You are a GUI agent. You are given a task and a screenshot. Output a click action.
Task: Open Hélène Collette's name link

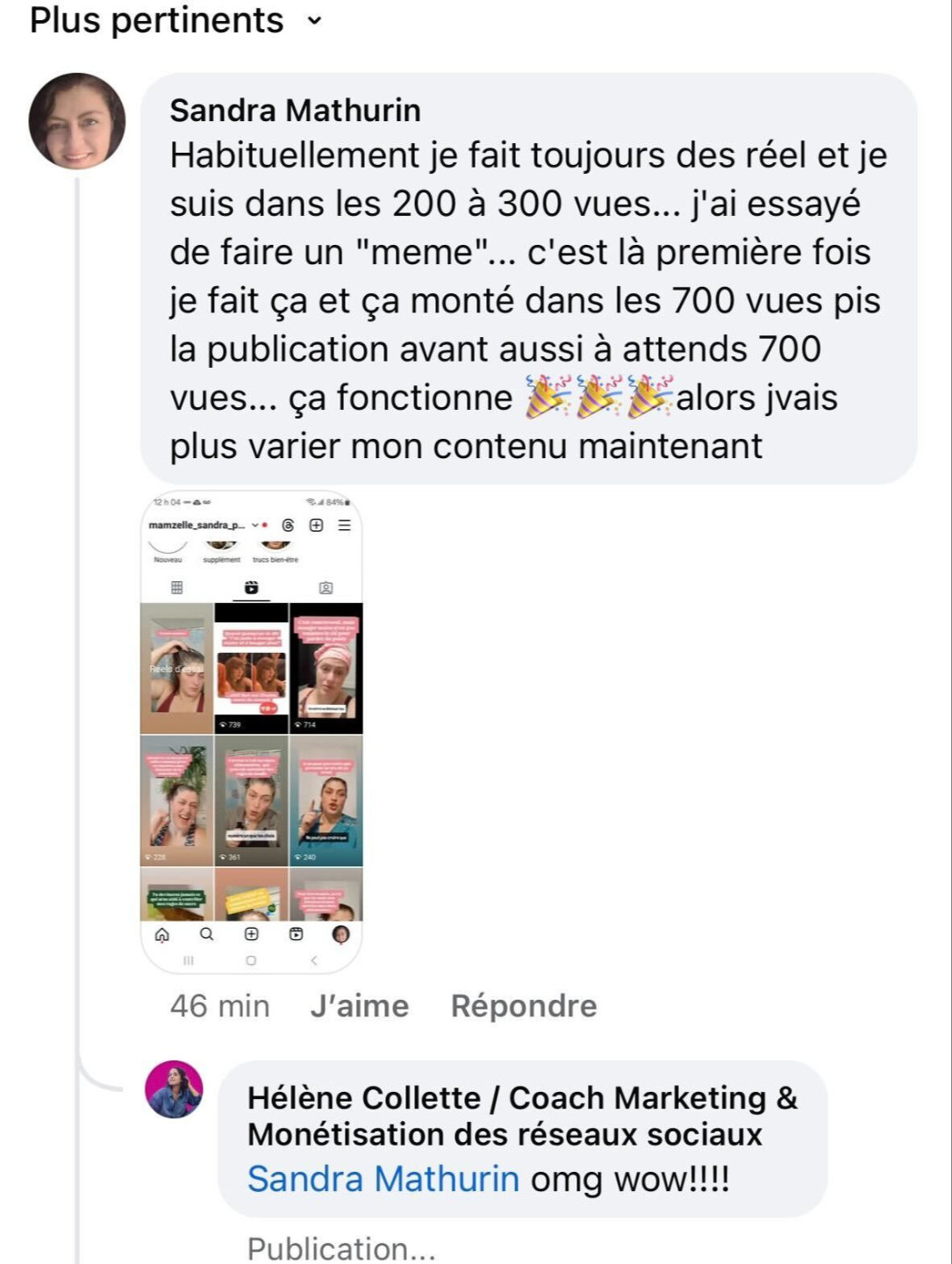[522, 1116]
